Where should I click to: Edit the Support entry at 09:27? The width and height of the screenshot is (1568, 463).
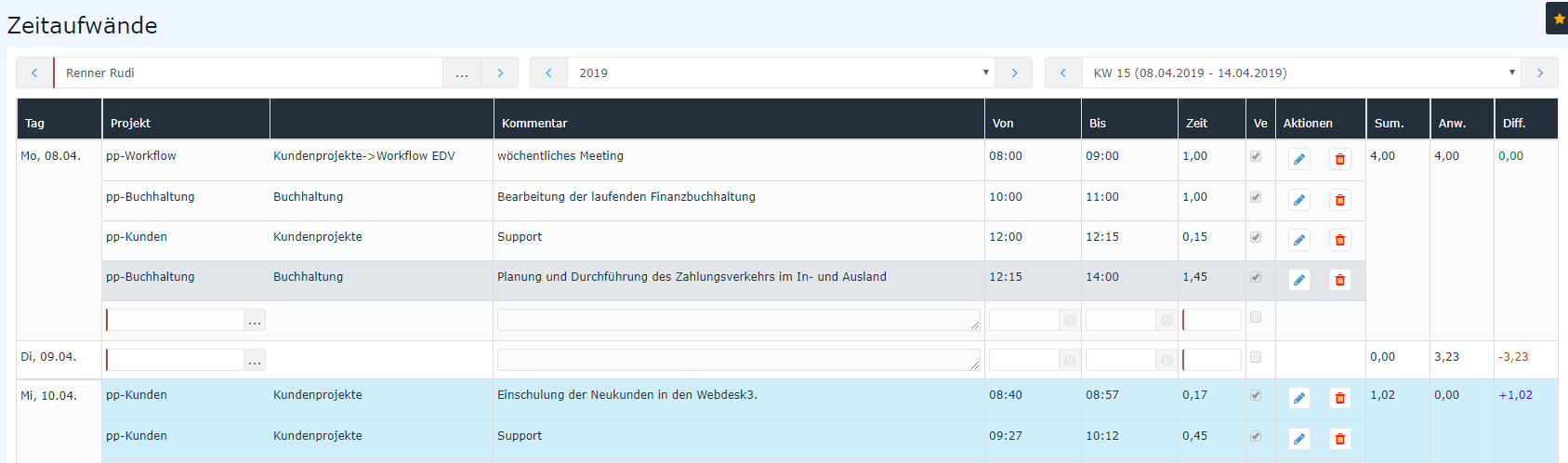1299,439
